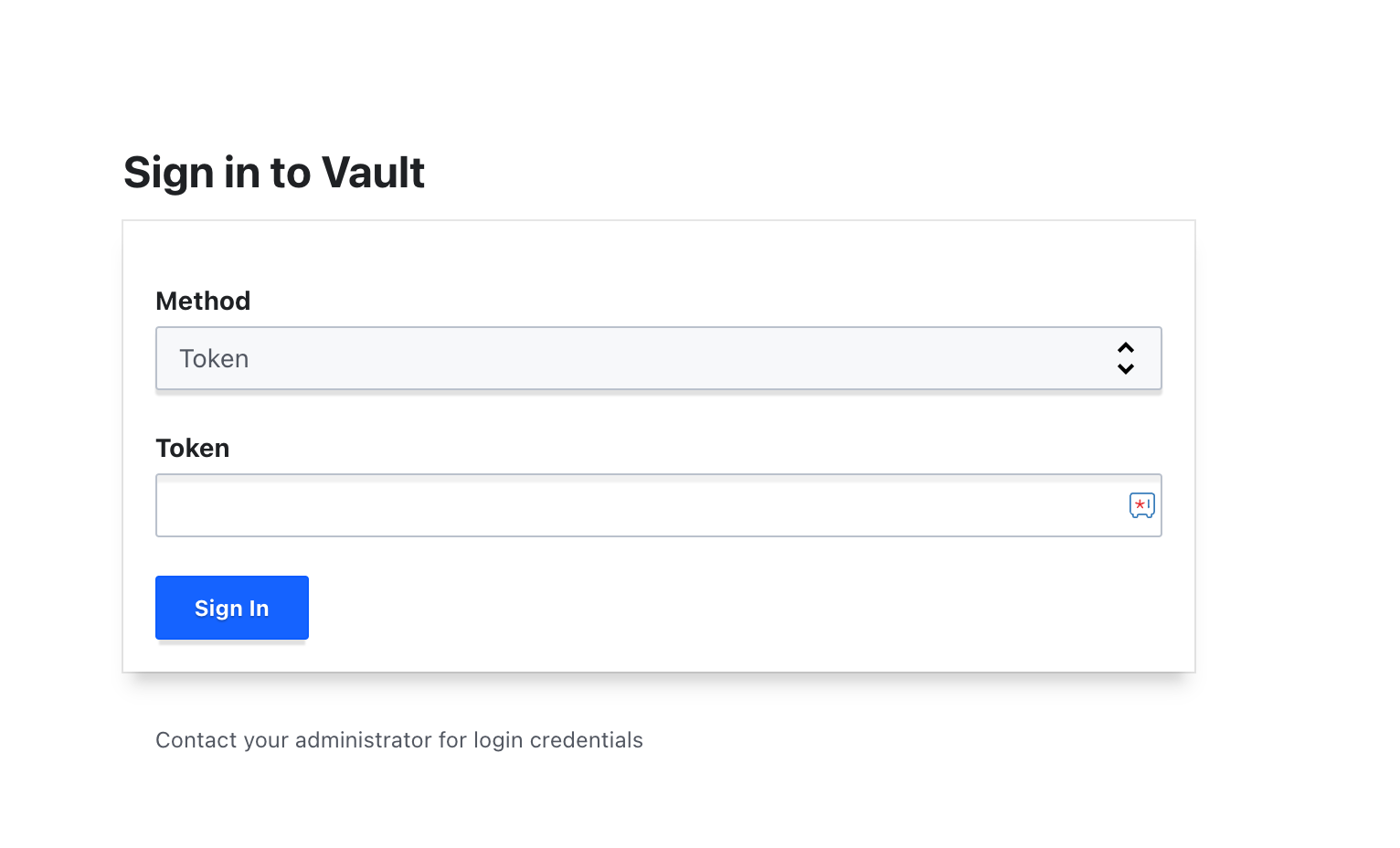The width and height of the screenshot is (1400, 848).
Task: Place cursor in the empty Token textbox
Action: (x=640, y=505)
